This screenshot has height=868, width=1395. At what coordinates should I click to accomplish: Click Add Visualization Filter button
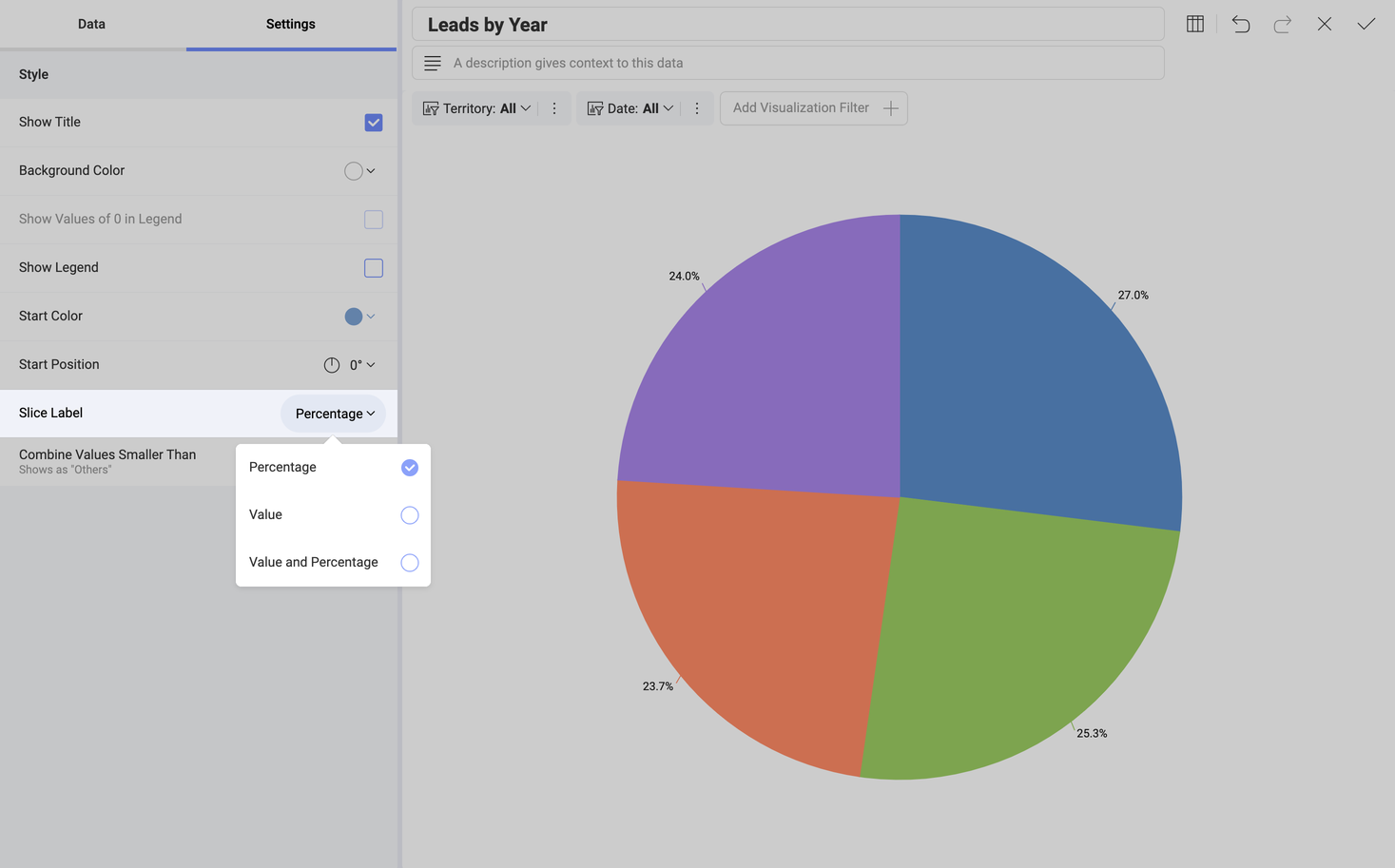click(814, 108)
